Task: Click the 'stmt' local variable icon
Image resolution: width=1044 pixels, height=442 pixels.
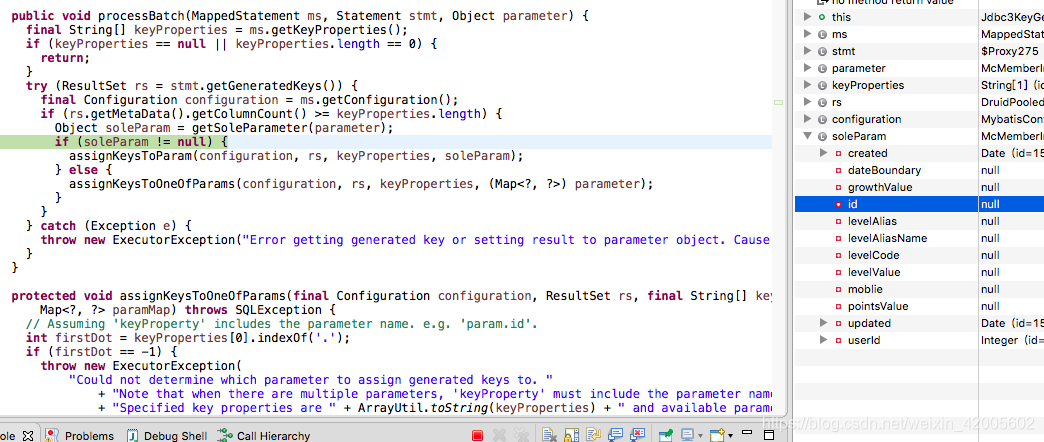Action: tap(822, 51)
